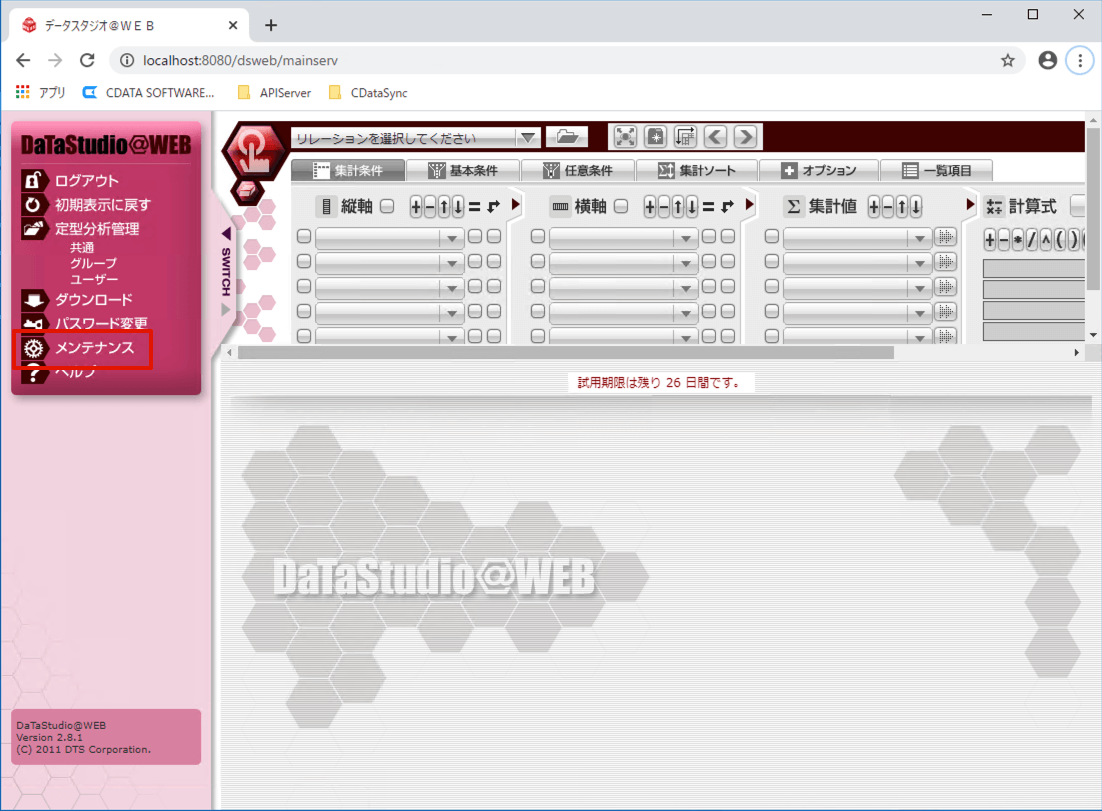The height and width of the screenshot is (811, 1102).
Task: Check the first row checkbox in 横軸
Action: (x=538, y=236)
